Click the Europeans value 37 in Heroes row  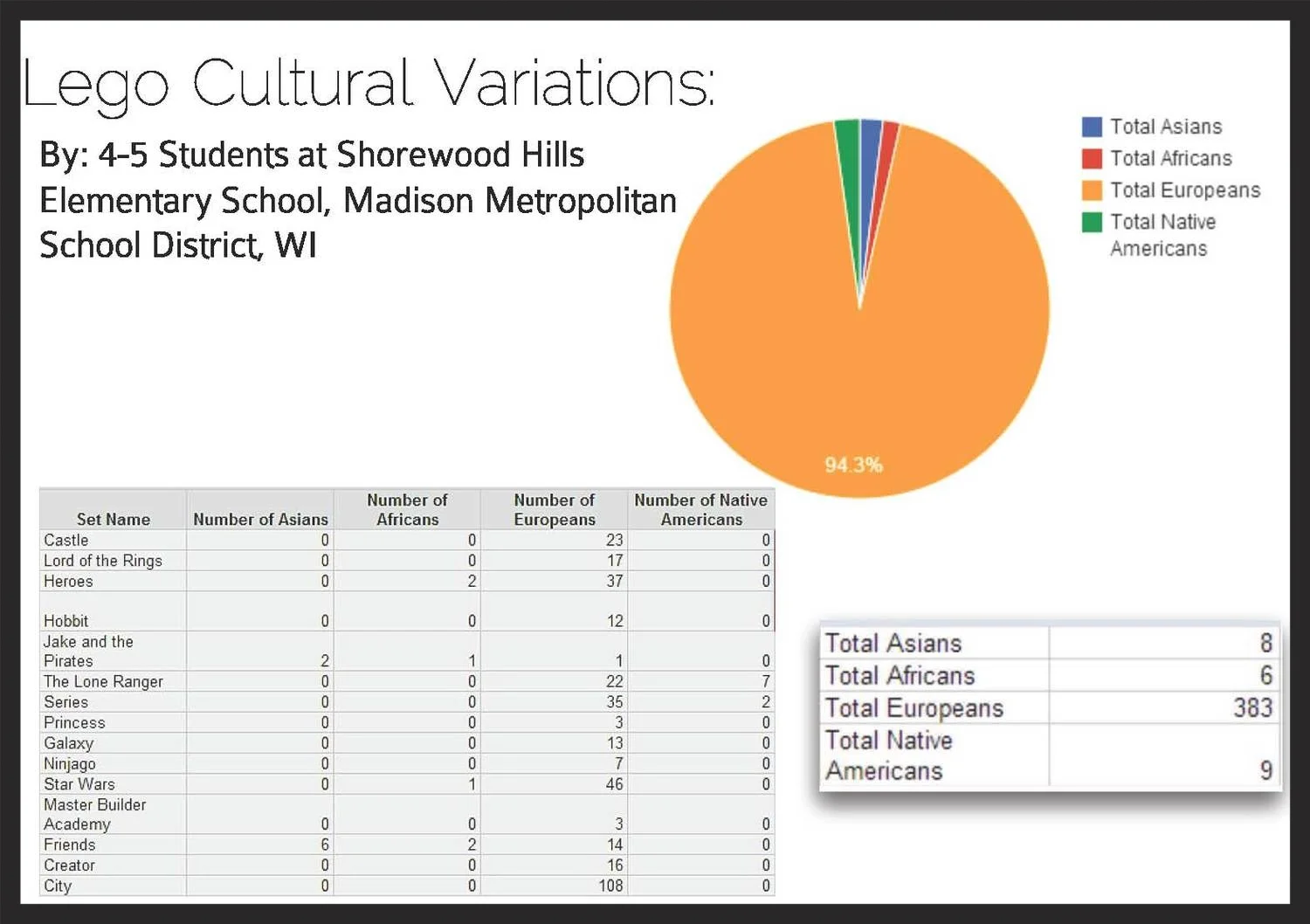pyautogui.click(x=615, y=581)
